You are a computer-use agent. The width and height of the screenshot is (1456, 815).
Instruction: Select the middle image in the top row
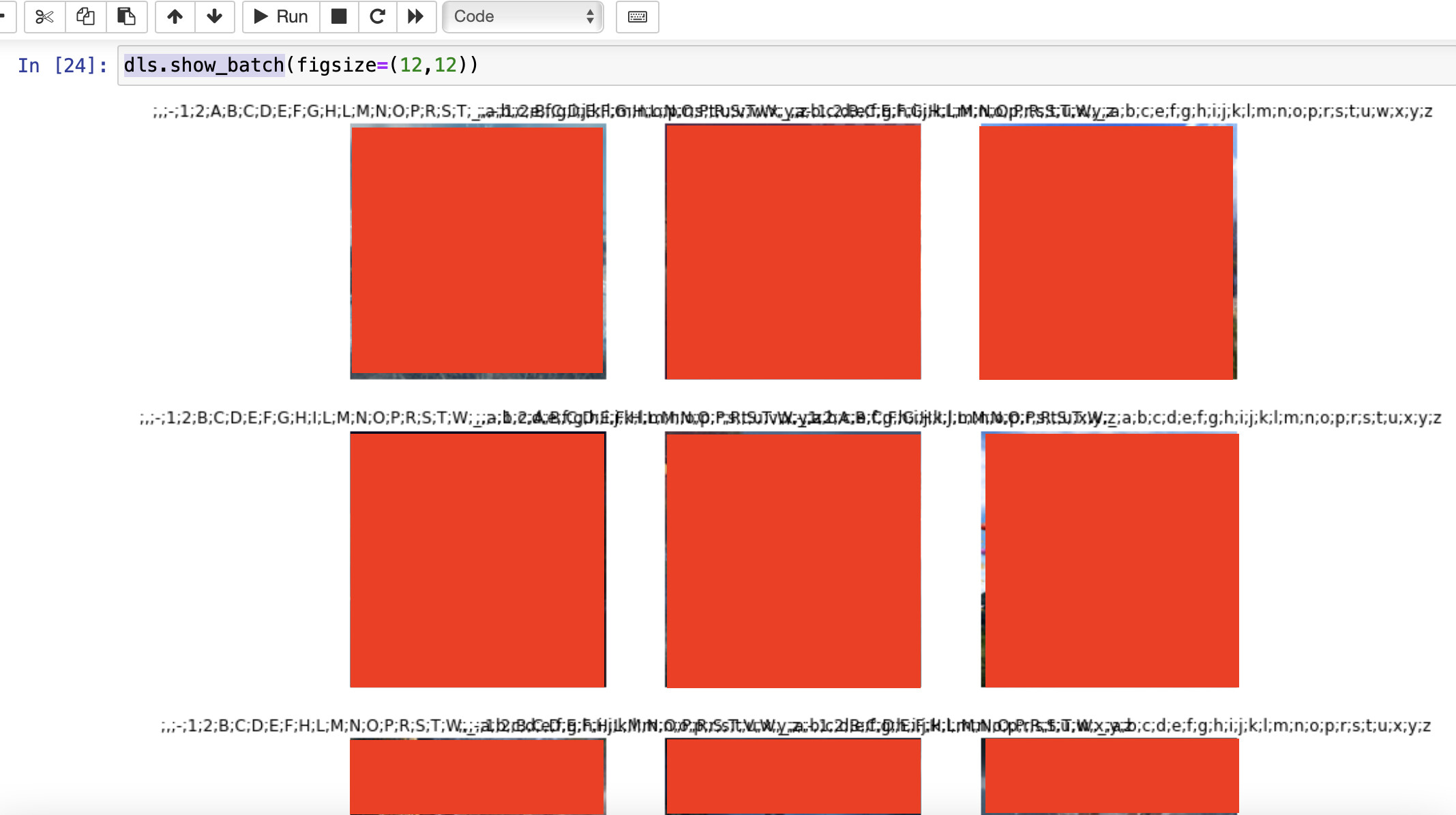pyautogui.click(x=792, y=251)
